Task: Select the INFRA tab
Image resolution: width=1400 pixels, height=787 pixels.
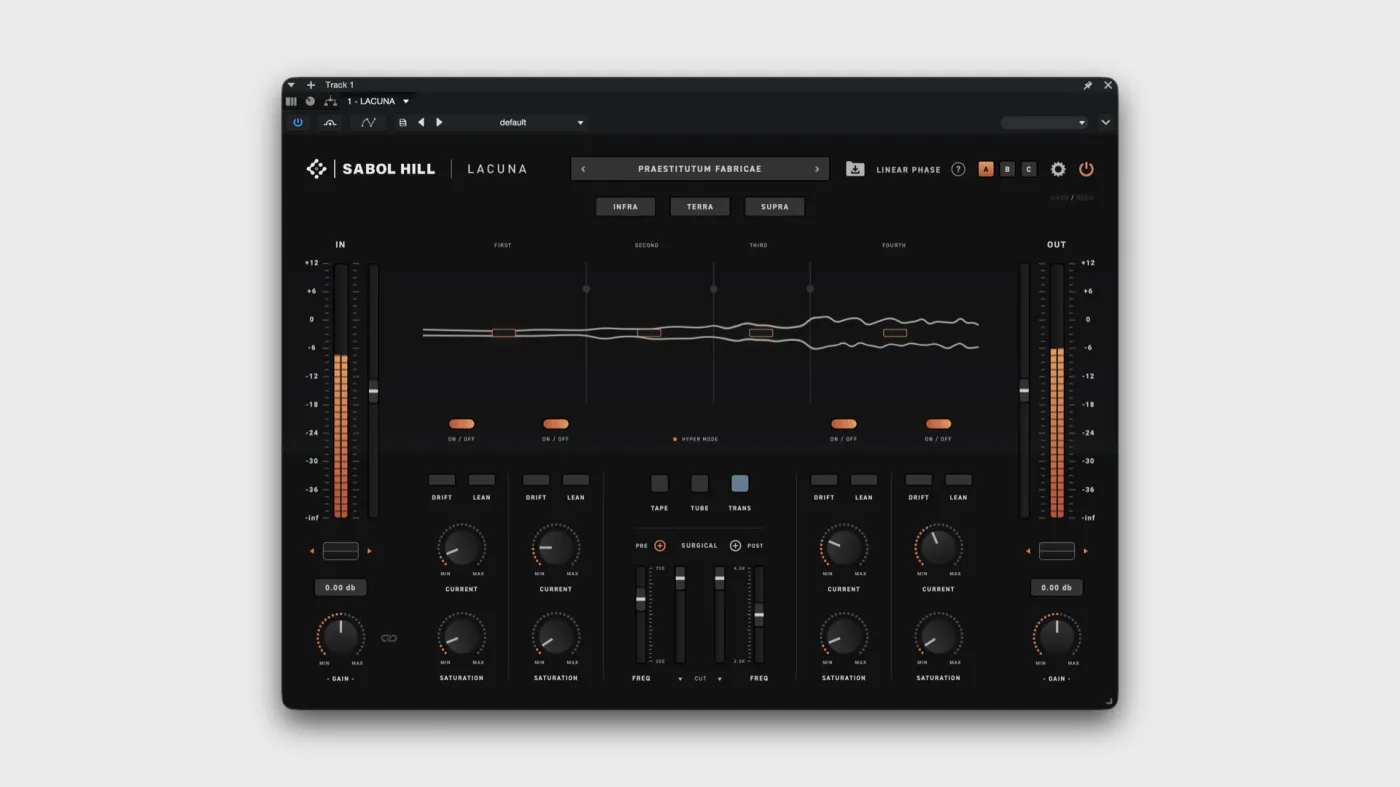Action: point(626,207)
